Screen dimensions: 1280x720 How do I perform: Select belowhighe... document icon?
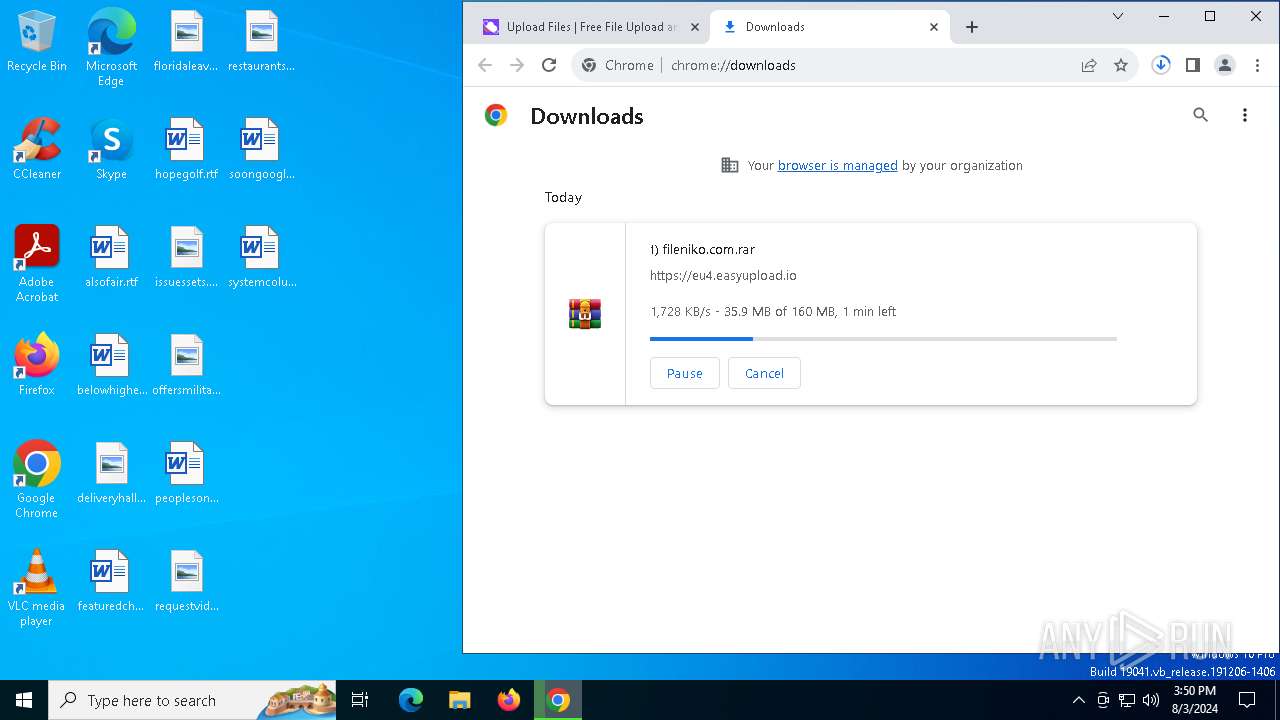coord(111,365)
